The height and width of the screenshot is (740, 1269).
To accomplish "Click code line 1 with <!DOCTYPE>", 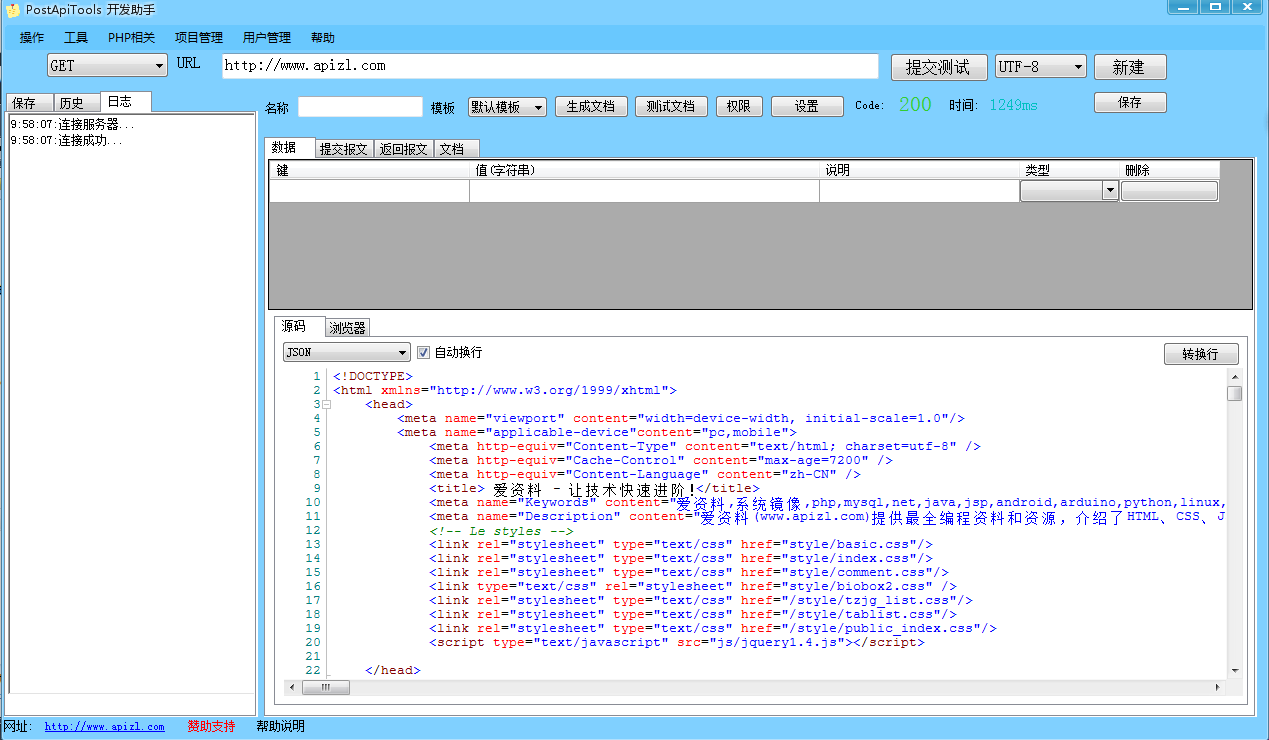I will click(373, 376).
